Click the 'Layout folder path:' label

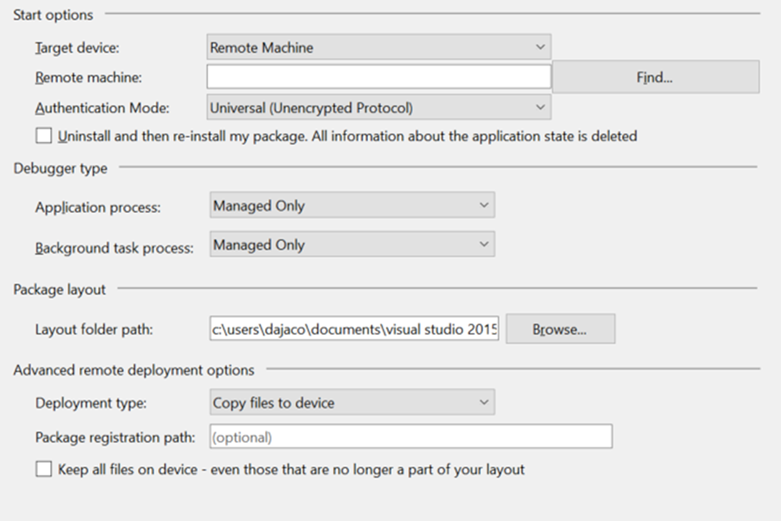pos(94,329)
